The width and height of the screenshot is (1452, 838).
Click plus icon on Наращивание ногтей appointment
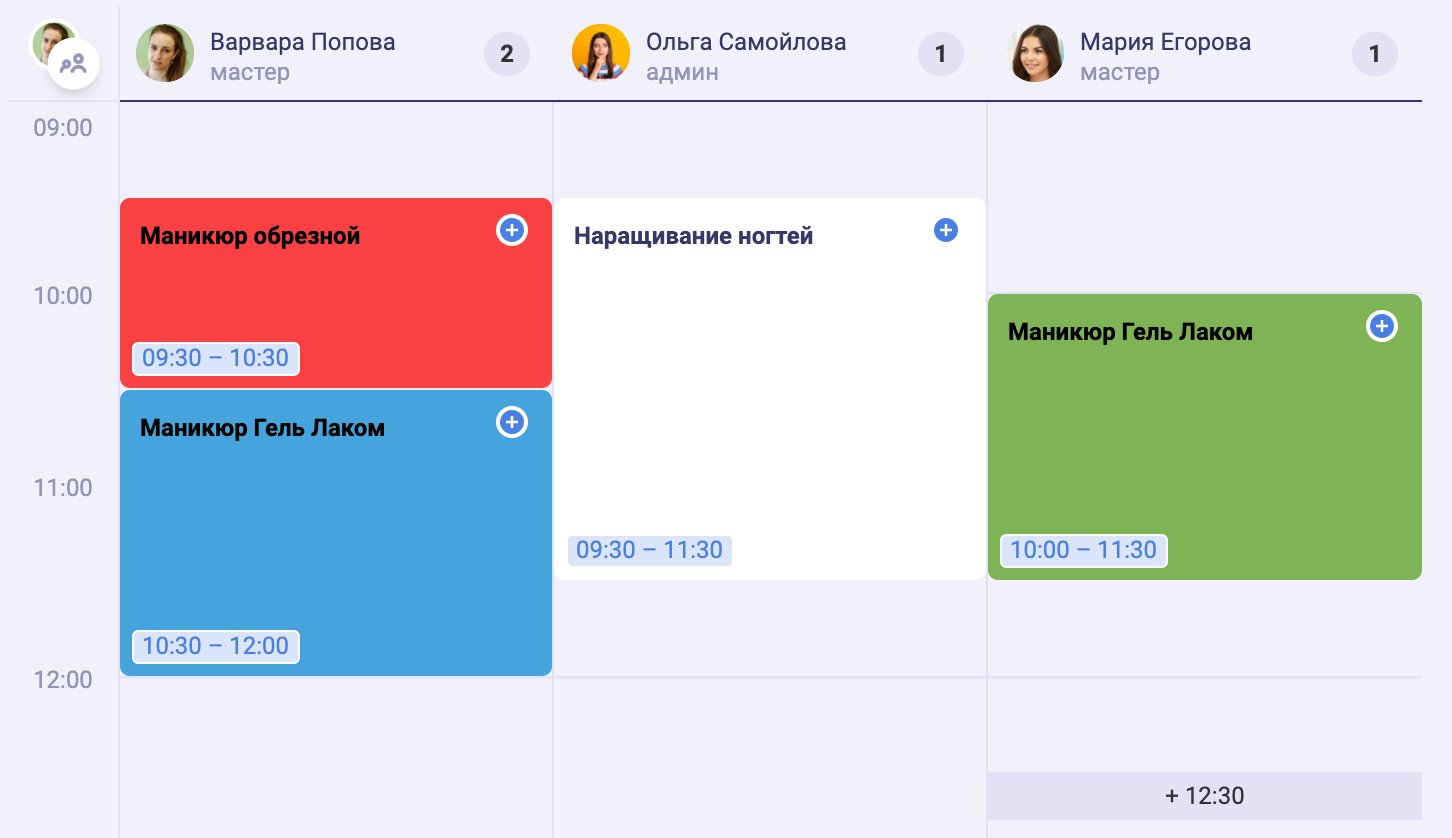coord(946,231)
